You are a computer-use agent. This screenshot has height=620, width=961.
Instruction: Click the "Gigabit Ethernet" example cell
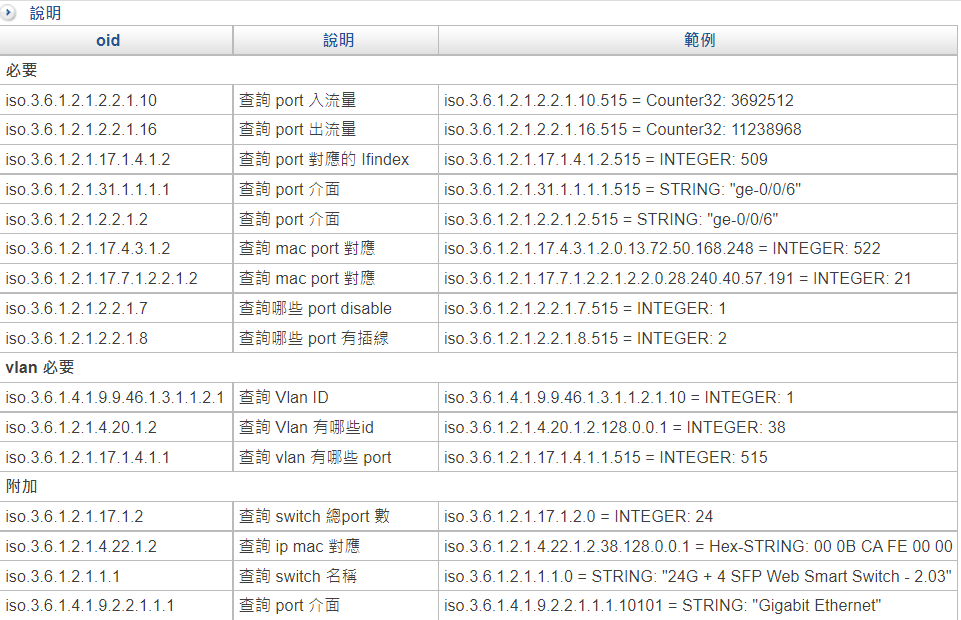pos(662,606)
